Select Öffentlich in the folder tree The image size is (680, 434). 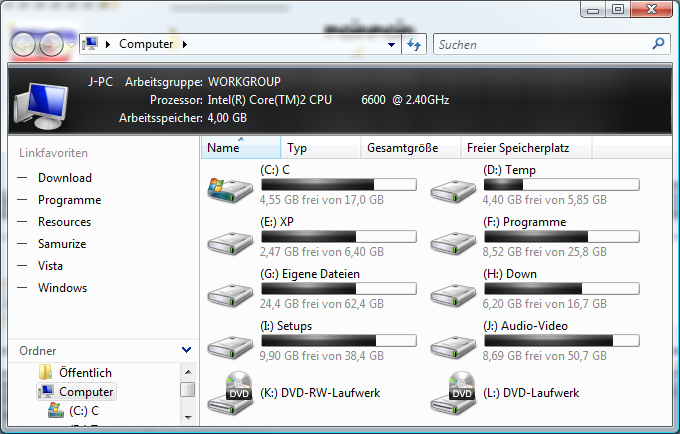tap(85, 372)
